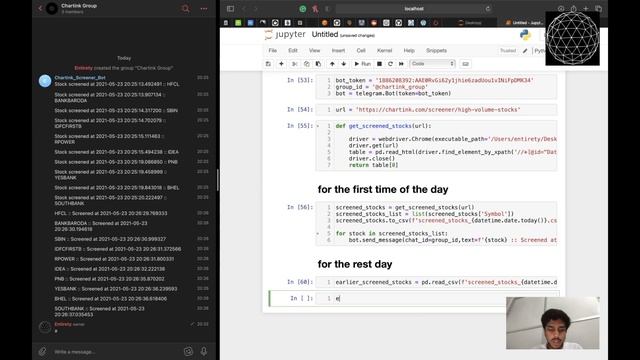This screenshot has height=360, width=640.
Task: Open browser share button
Action: pyautogui.click(x=573, y=9)
